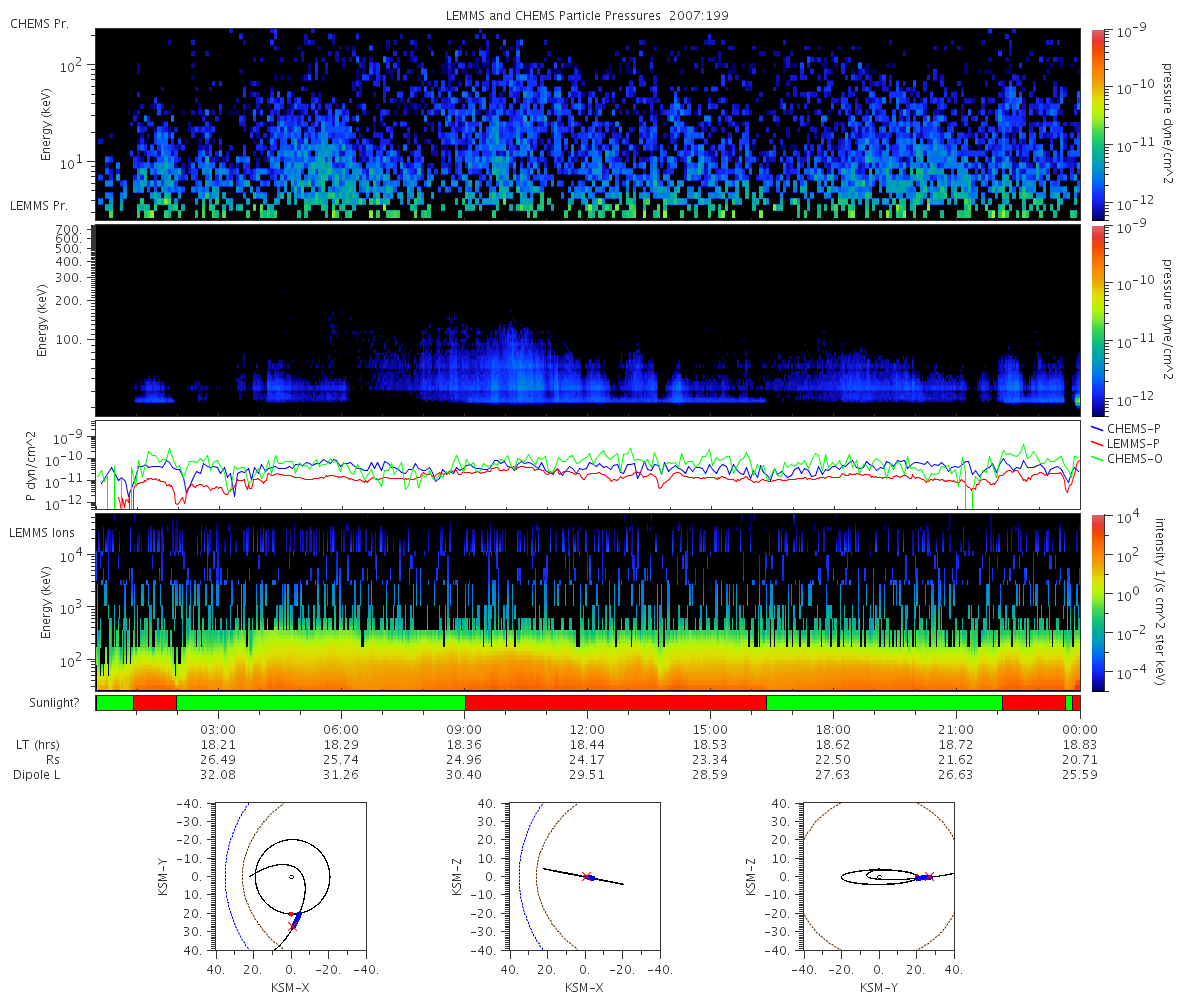Click the LEMMS Pr. spectrogram panel
The width and height of the screenshot is (1200, 1000).
(588, 320)
